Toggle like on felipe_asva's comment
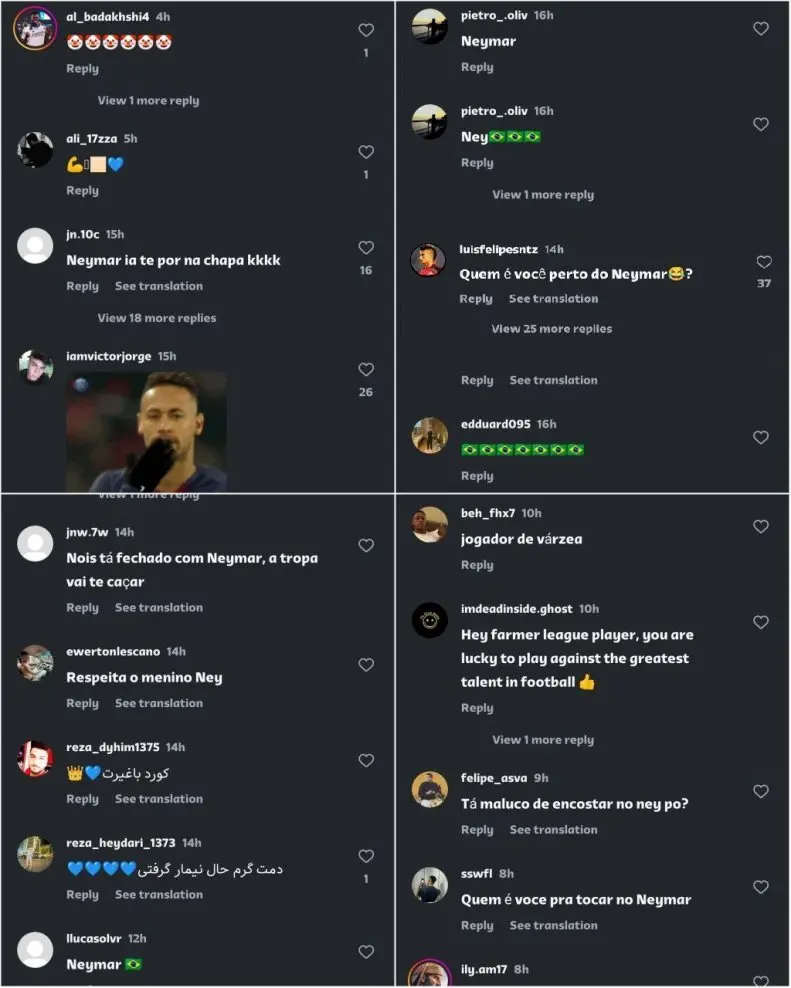Screen dimensions: 791x988 pyautogui.click(x=761, y=791)
